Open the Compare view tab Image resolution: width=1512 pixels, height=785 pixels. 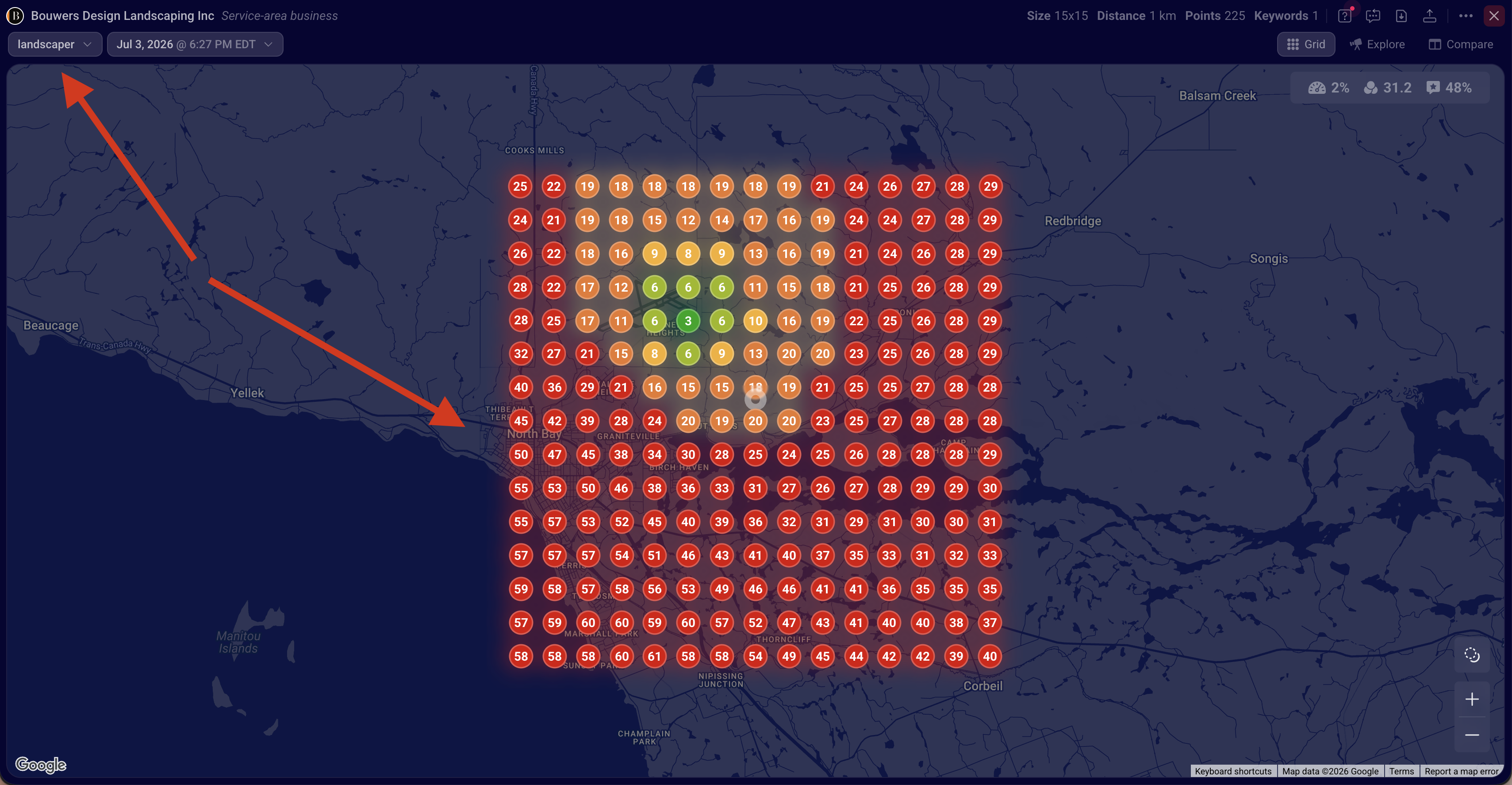tap(1461, 45)
